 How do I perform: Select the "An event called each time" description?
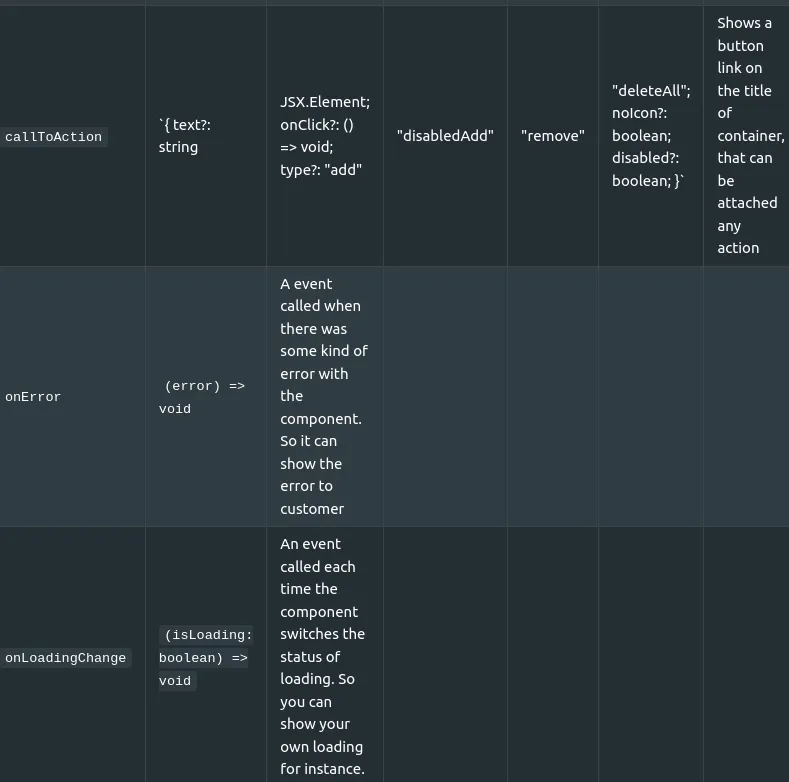coord(323,656)
